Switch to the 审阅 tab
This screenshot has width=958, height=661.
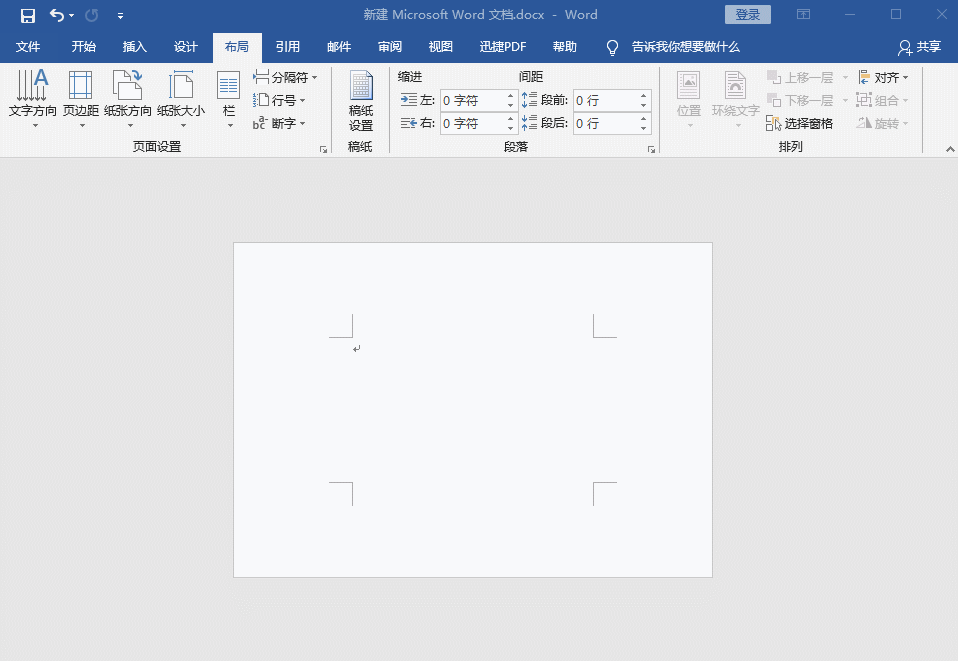click(x=390, y=47)
